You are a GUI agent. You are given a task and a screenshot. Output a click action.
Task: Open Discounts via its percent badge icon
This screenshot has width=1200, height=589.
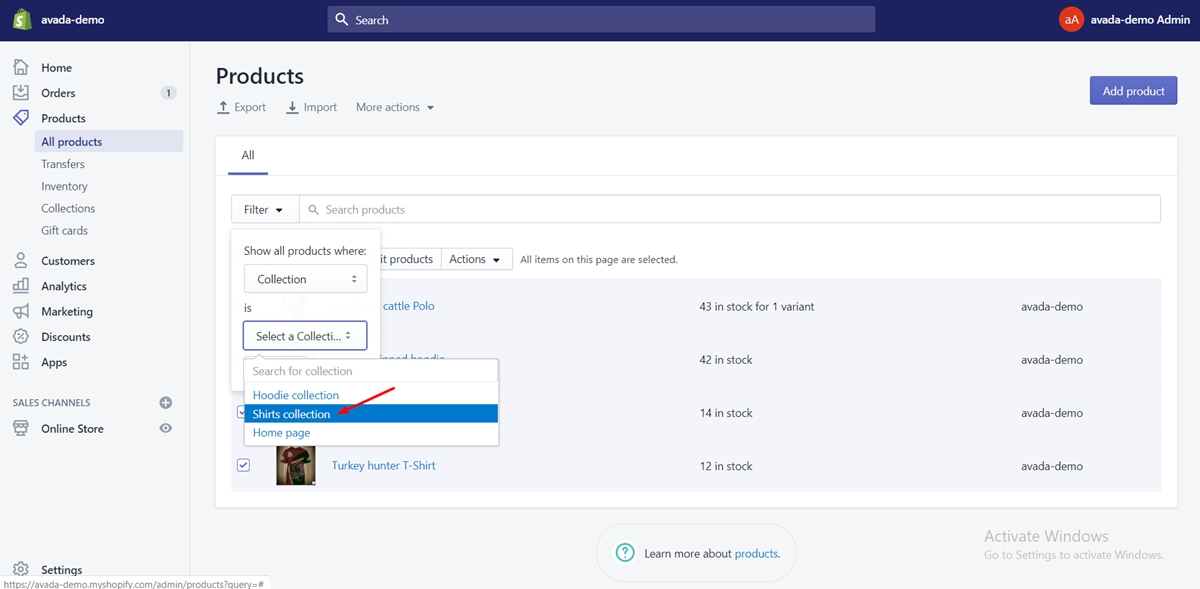(x=21, y=337)
